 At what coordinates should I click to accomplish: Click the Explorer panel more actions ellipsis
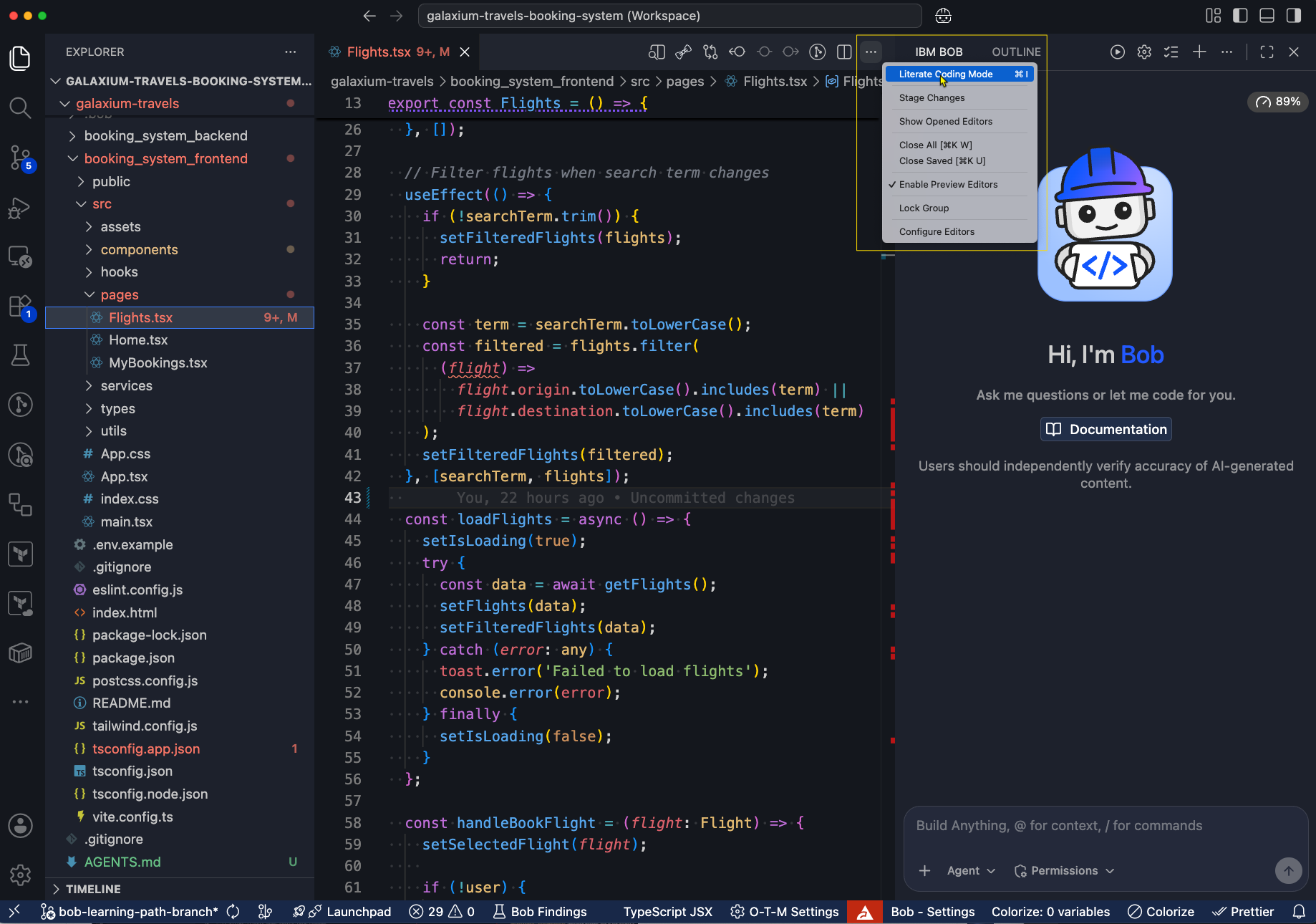[290, 52]
